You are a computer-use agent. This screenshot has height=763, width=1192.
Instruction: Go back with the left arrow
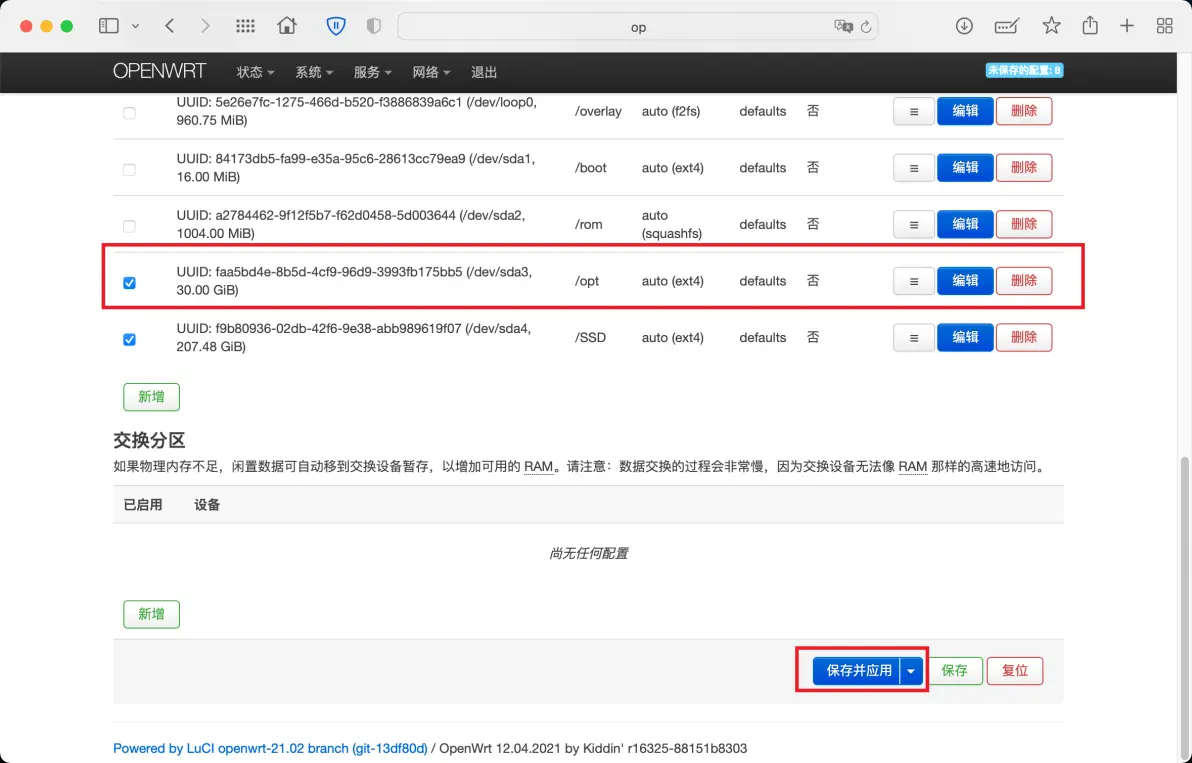[170, 26]
